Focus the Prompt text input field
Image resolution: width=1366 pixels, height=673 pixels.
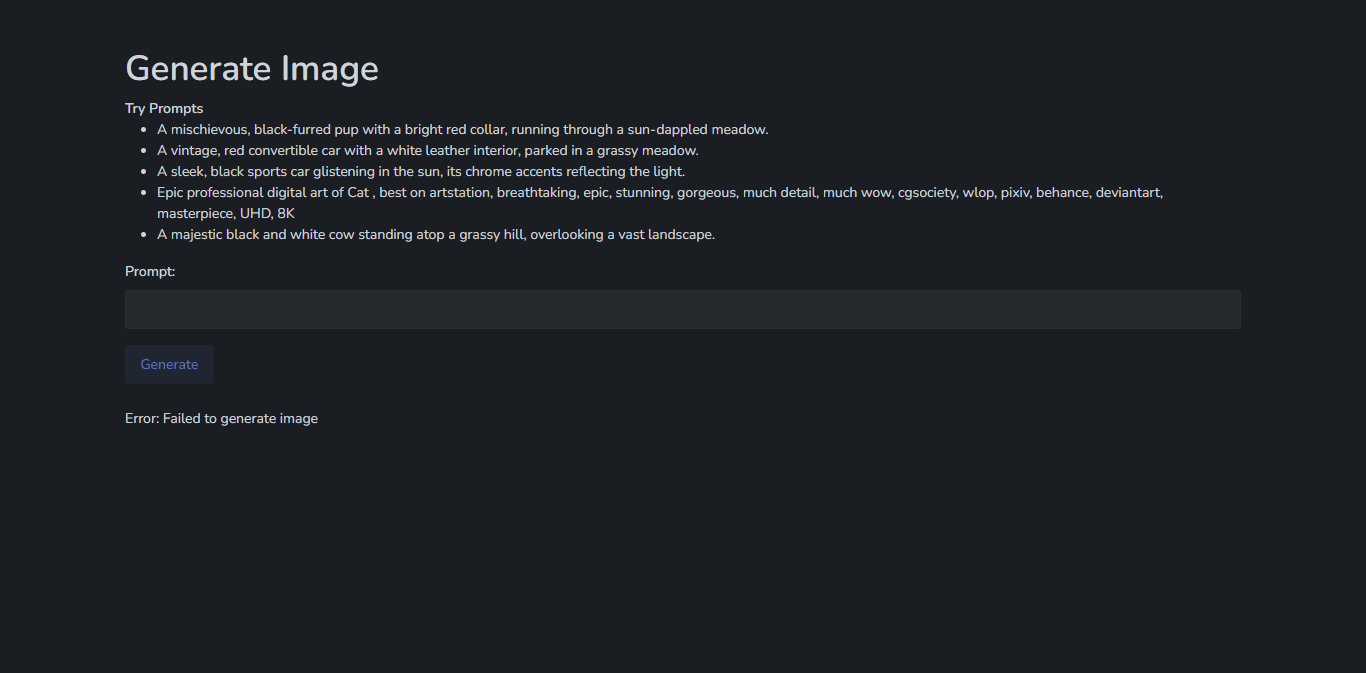[683, 309]
